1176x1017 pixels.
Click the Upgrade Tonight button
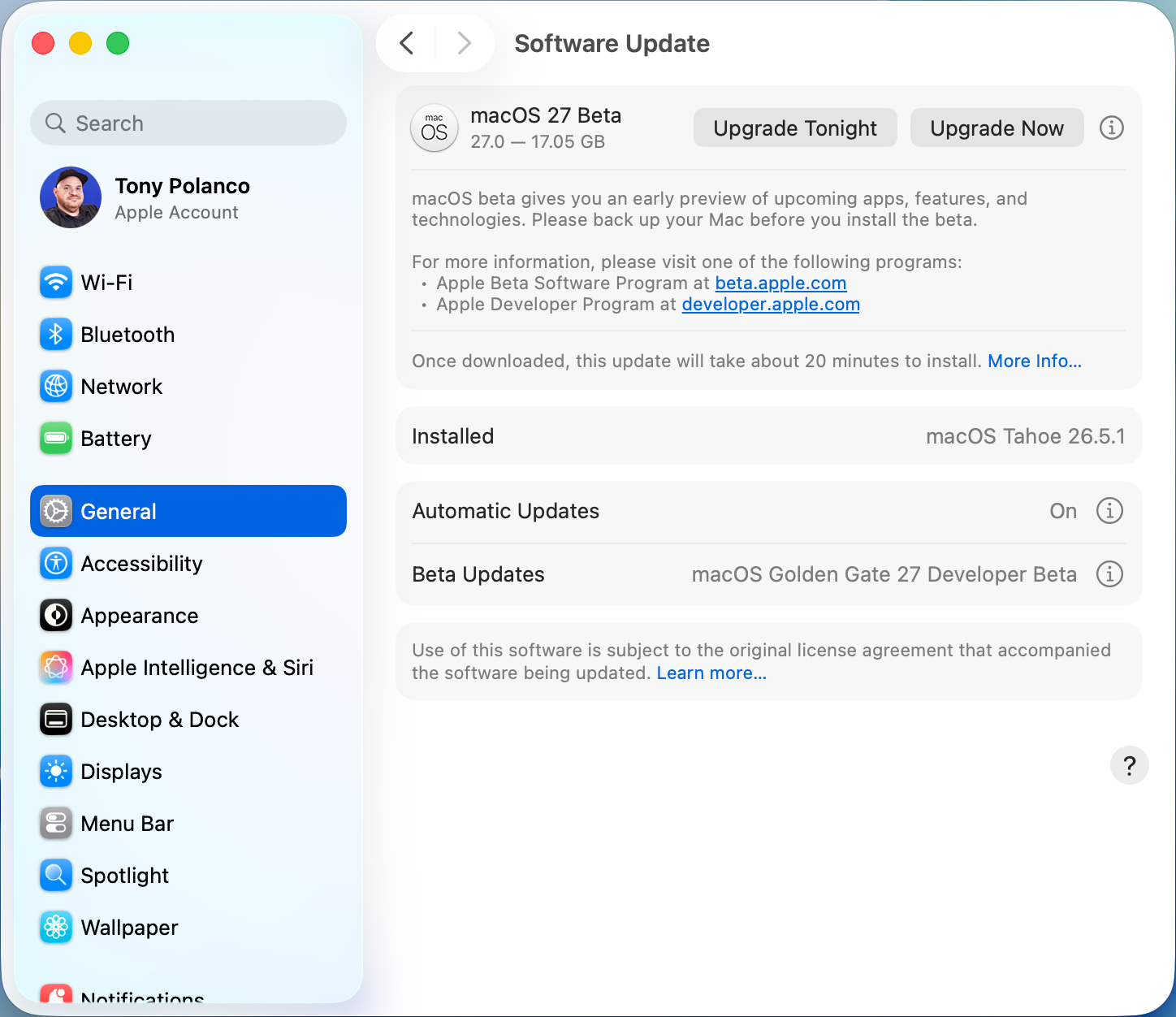pos(795,128)
